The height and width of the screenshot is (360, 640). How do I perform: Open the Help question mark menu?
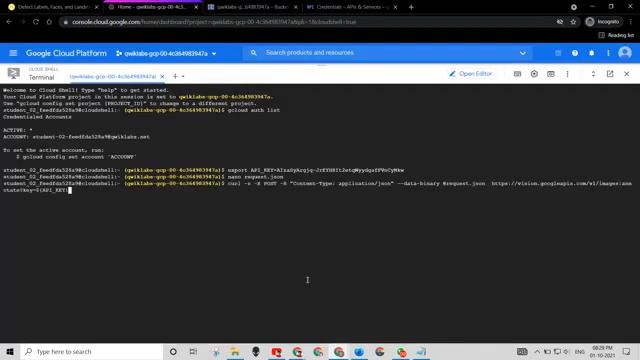[575, 53]
